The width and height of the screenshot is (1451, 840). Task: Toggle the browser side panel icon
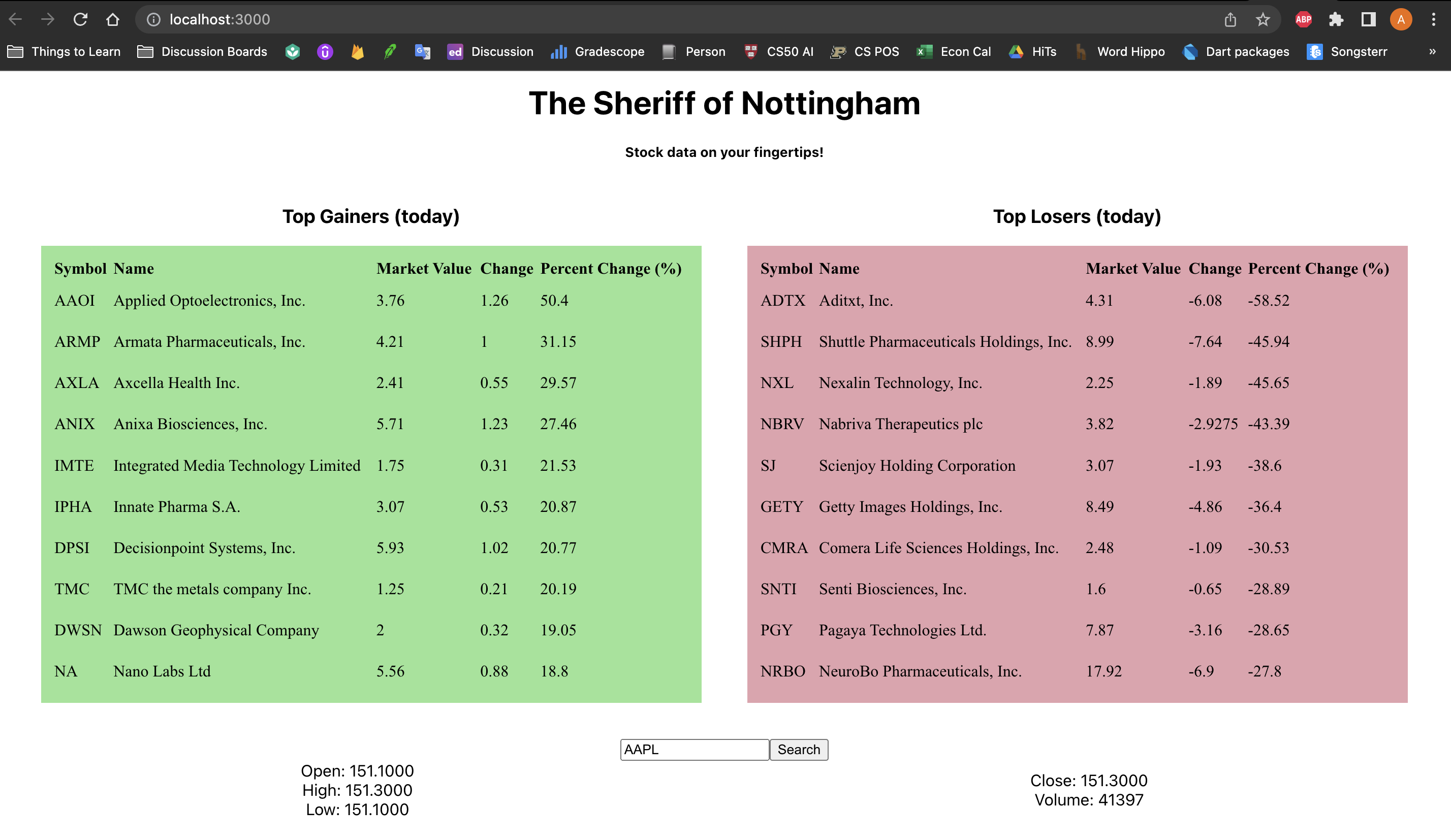[1369, 20]
